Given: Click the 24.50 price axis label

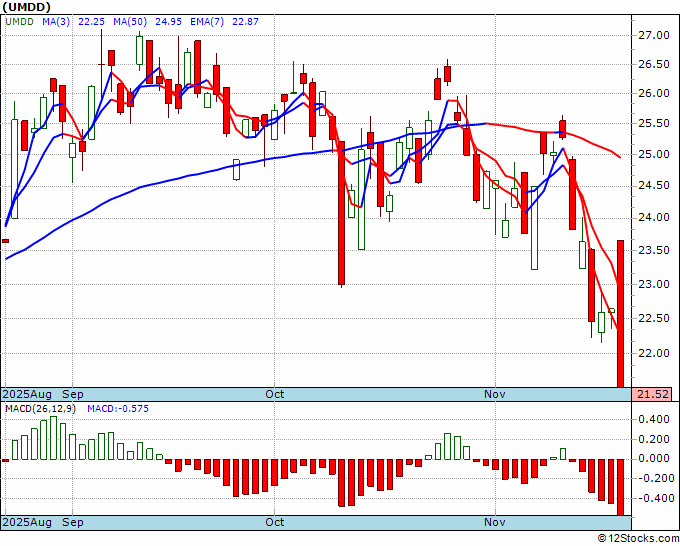Looking at the screenshot, I should (654, 186).
